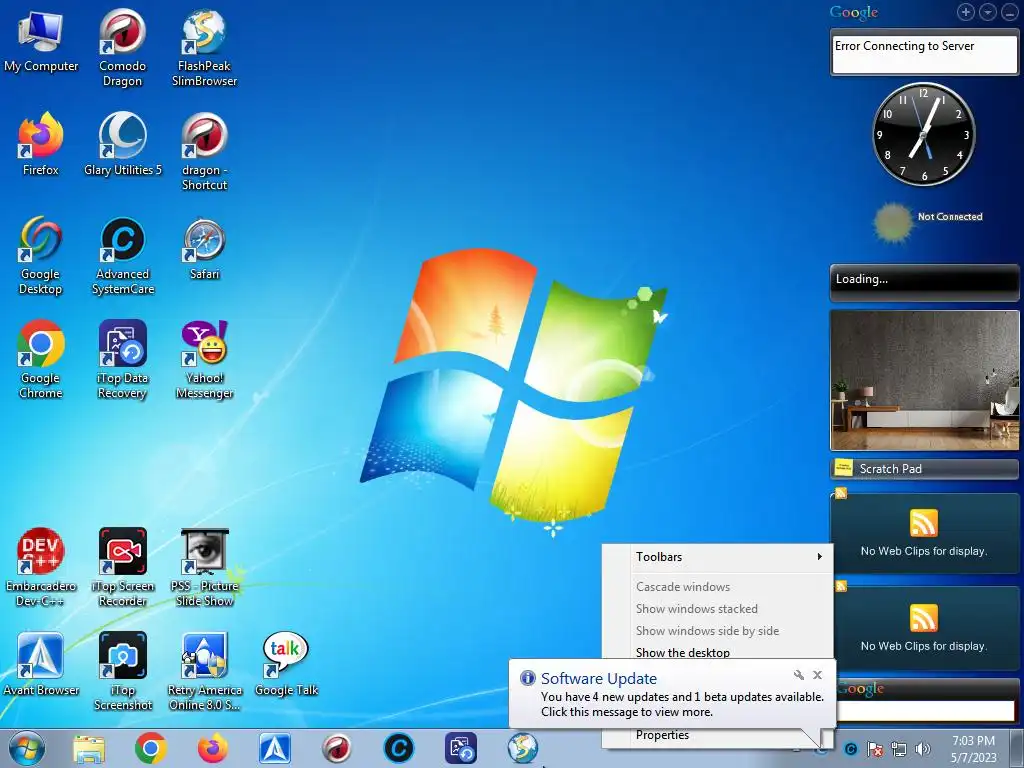Image resolution: width=1024 pixels, height=768 pixels.
Task: Click the Google logo in sidebar header
Action: (x=854, y=12)
